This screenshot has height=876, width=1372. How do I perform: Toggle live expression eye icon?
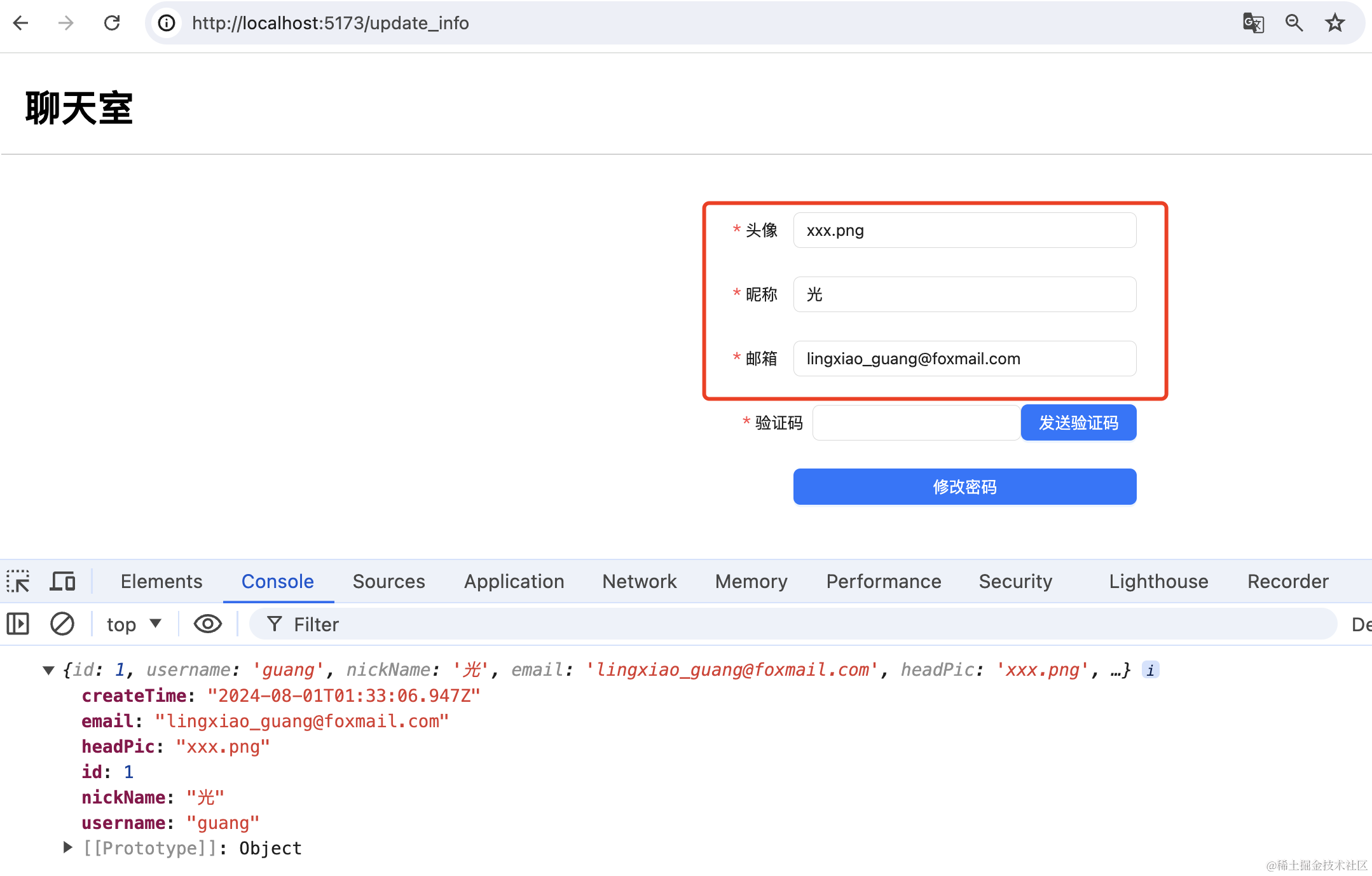tap(207, 624)
